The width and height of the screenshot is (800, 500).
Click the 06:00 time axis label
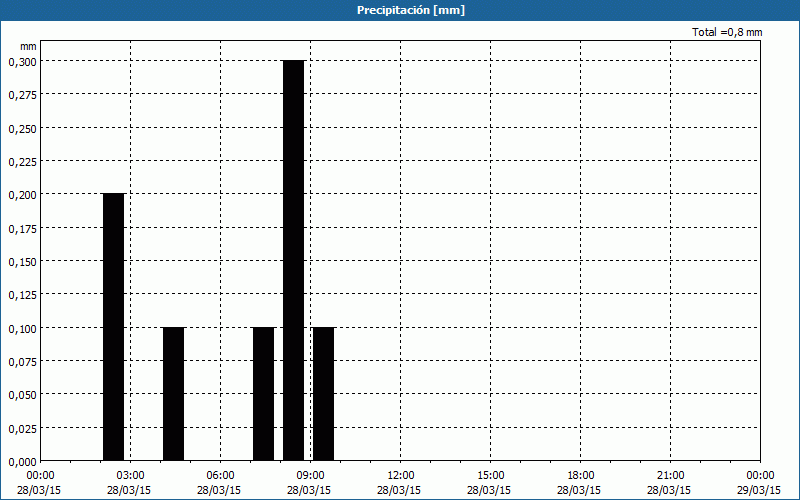220,476
